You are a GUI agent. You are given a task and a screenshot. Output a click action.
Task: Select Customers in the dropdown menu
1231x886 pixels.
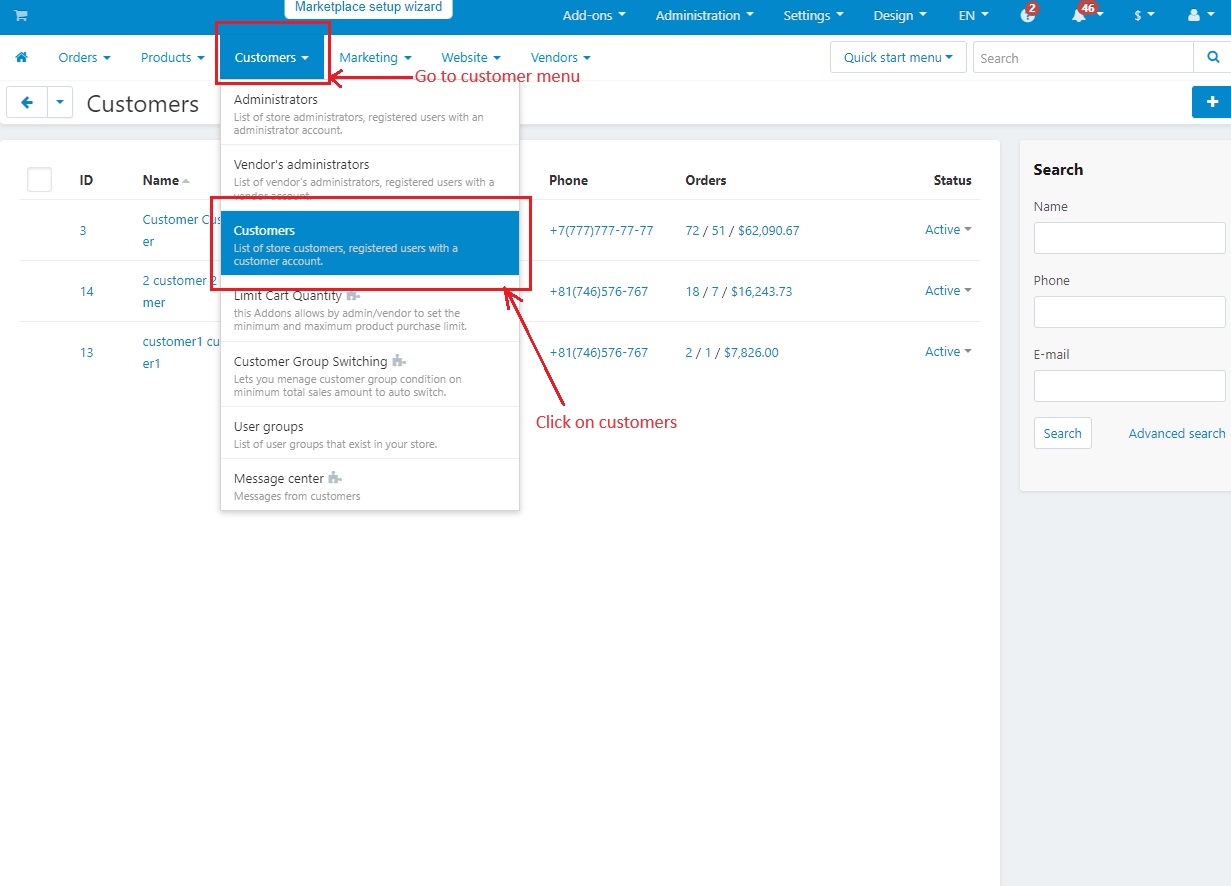pos(370,243)
